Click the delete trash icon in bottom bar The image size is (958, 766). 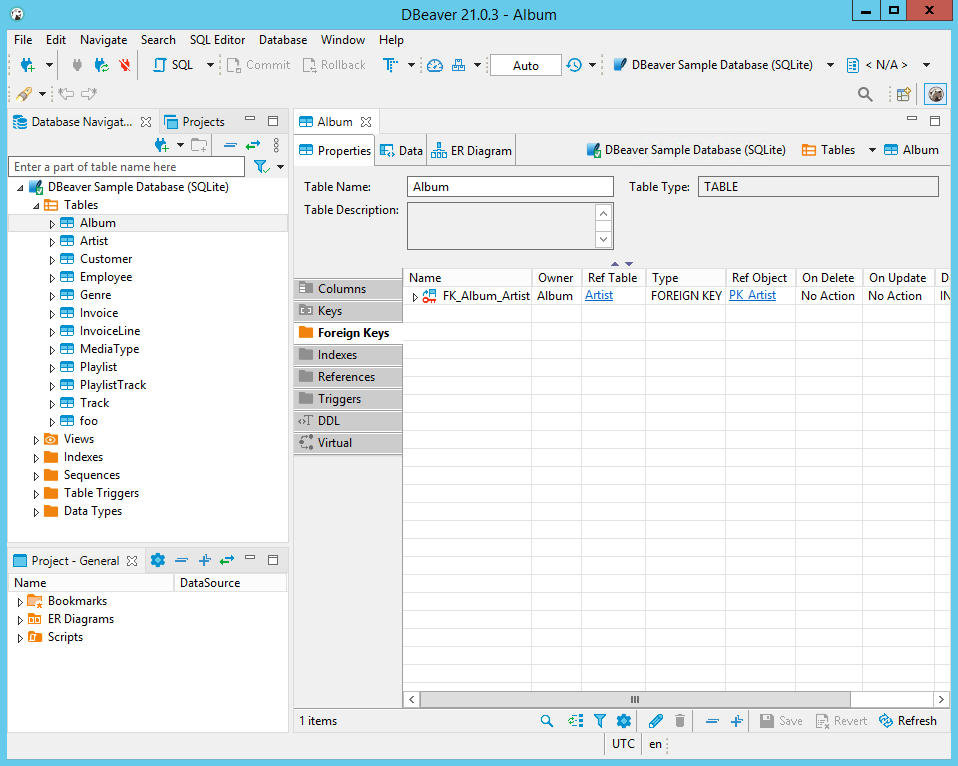(679, 721)
